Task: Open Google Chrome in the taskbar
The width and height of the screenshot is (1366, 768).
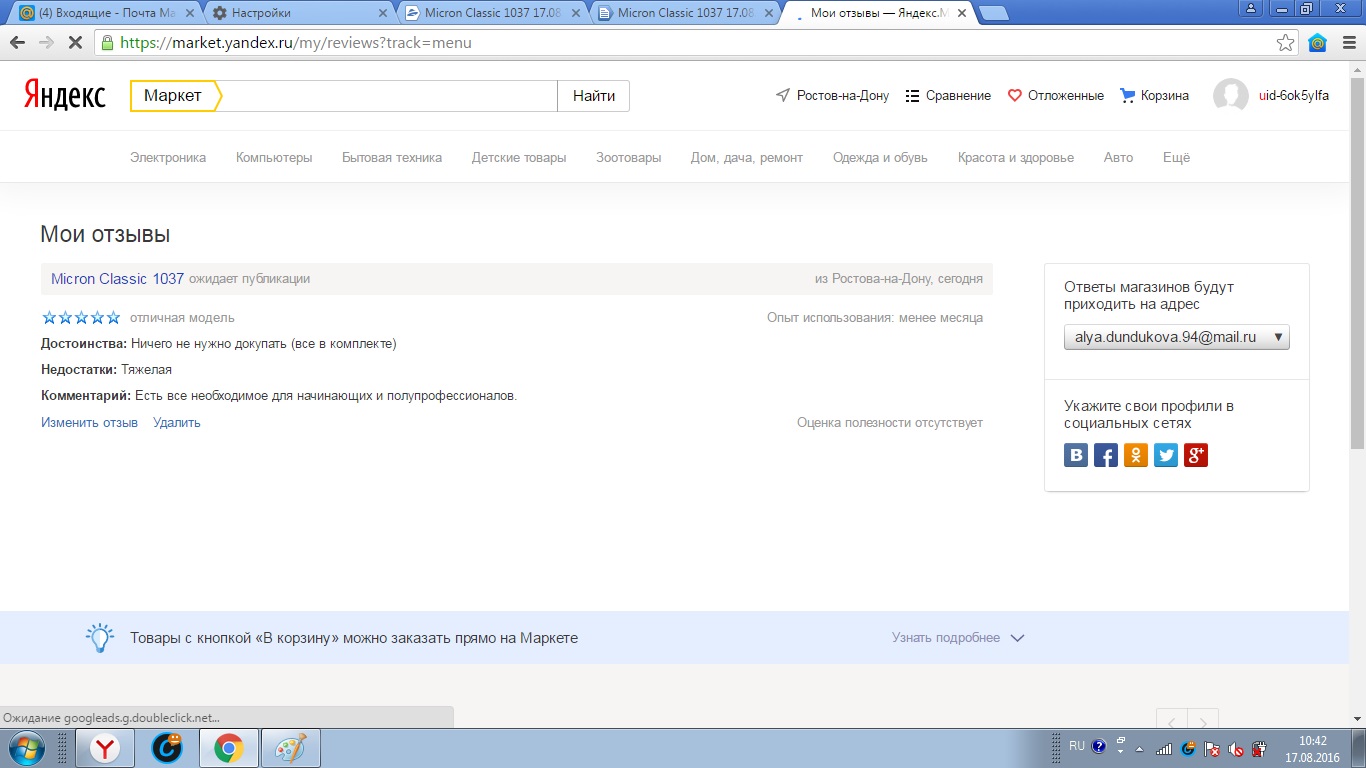Action: tap(229, 748)
